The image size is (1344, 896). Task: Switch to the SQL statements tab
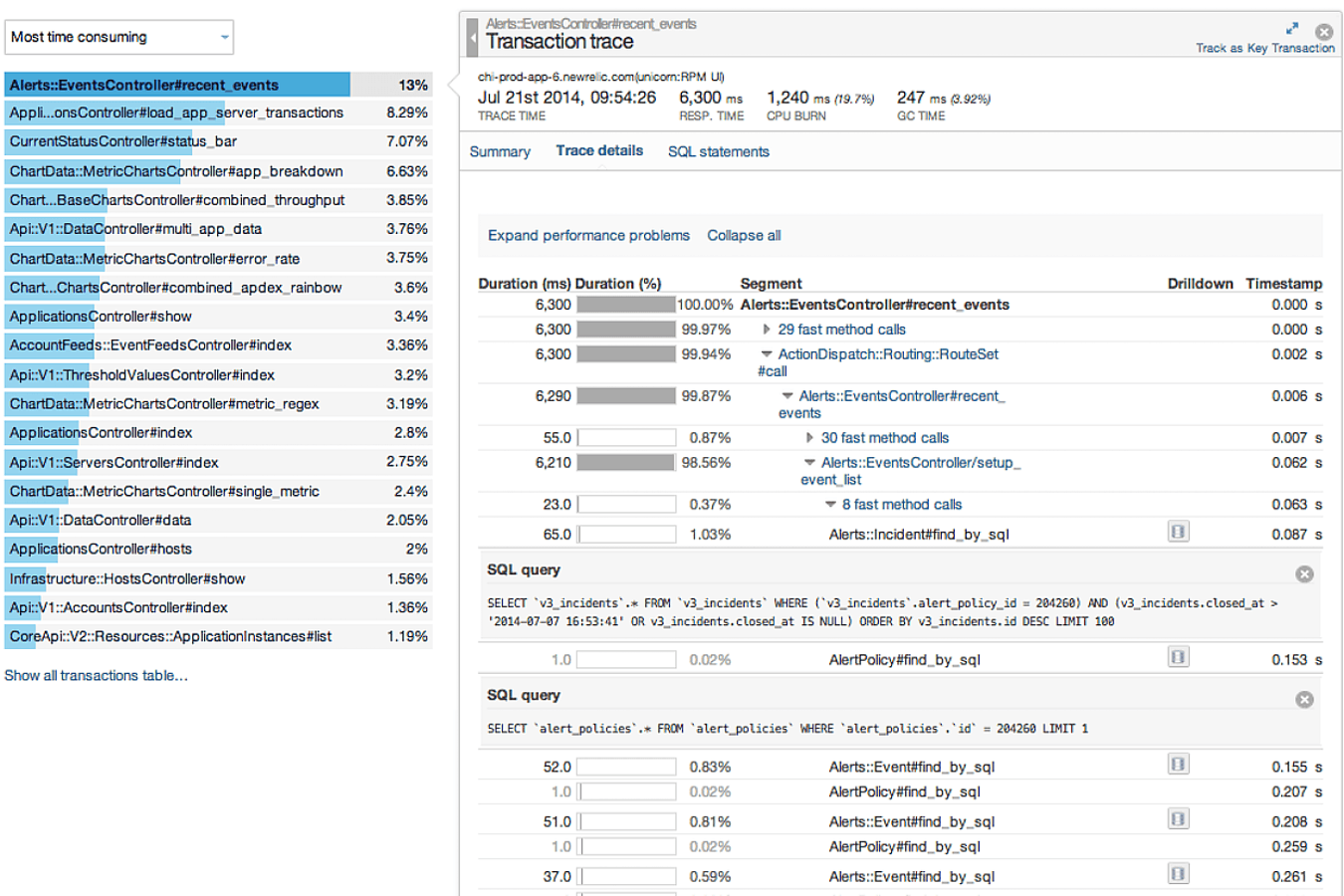718,152
